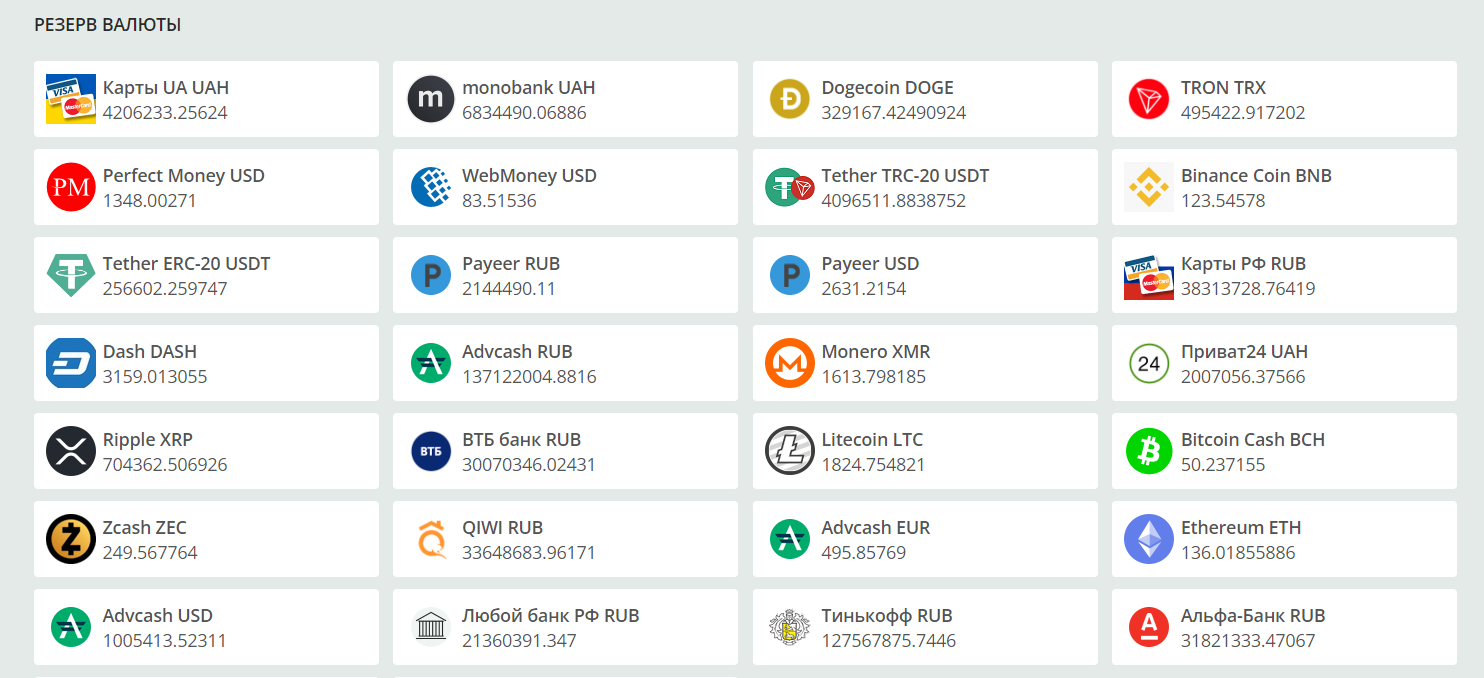Image resolution: width=1484 pixels, height=678 pixels.
Task: Choose the 'WebMoney USD' text
Action: coord(530,175)
